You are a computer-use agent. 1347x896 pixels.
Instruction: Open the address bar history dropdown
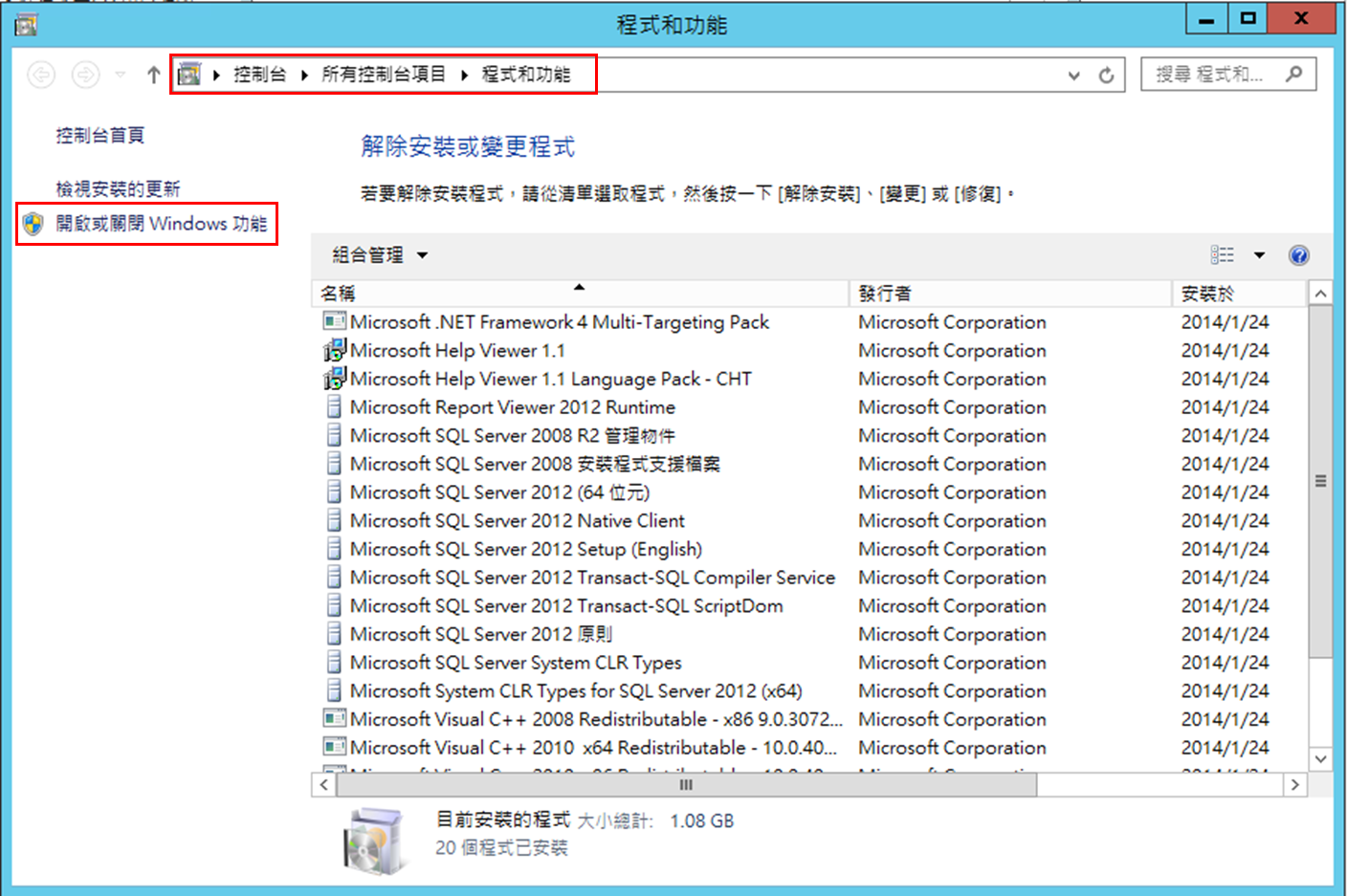[x=1074, y=76]
